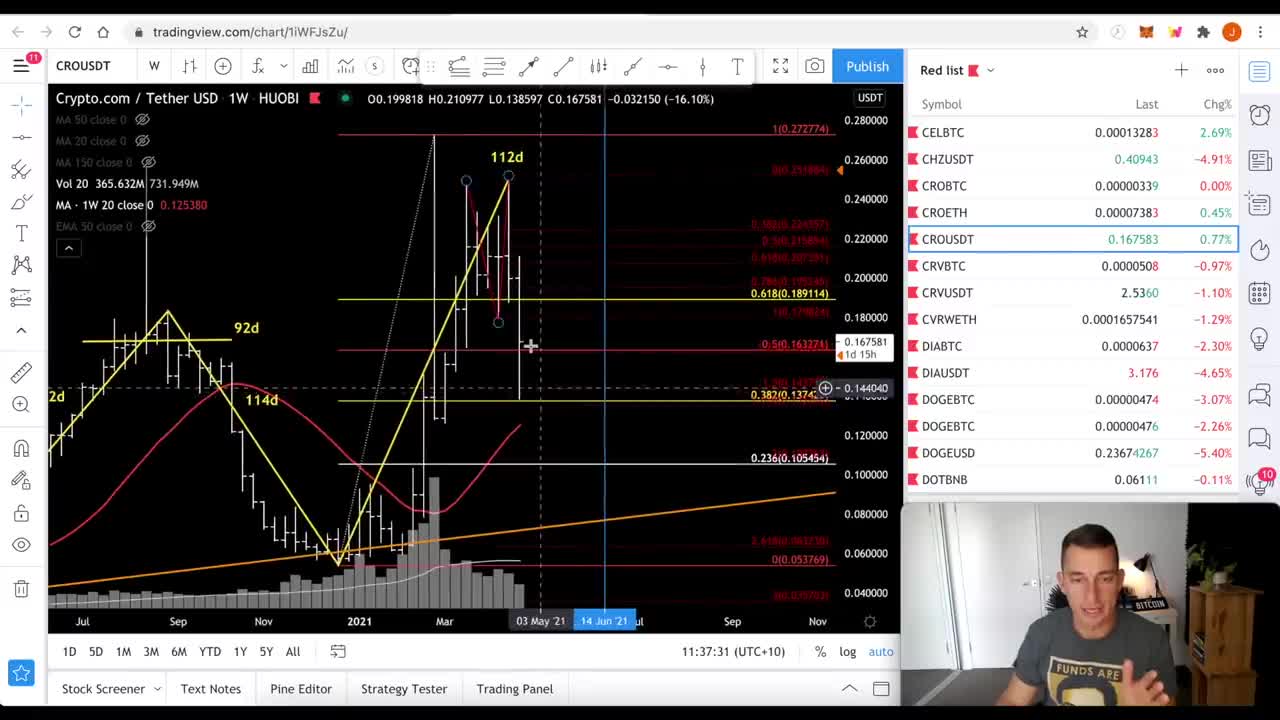Viewport: 1280px width, 720px height.
Task: Toggle magnet mode in left toolbar
Action: pos(21,448)
